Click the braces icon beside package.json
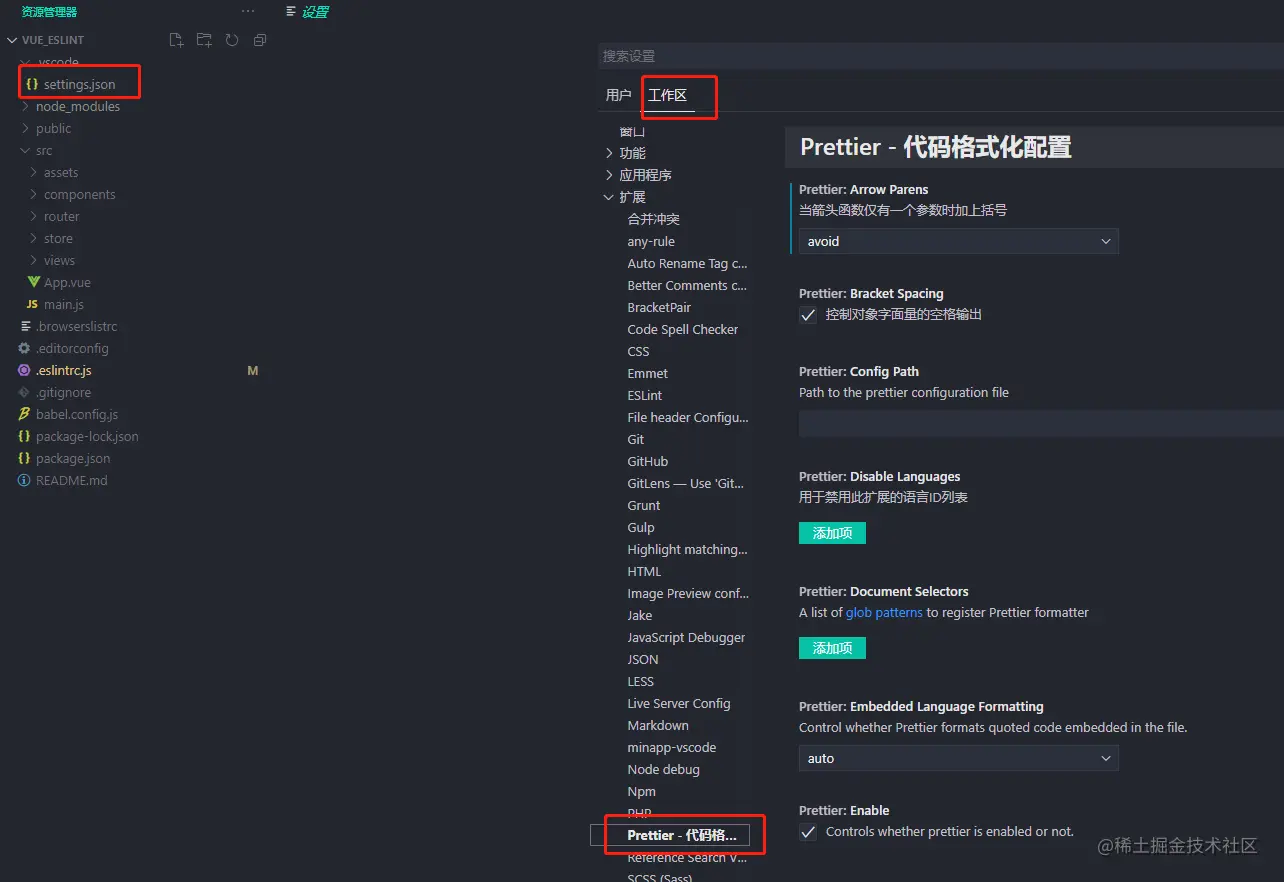The image size is (1284, 882). pyautogui.click(x=25, y=458)
